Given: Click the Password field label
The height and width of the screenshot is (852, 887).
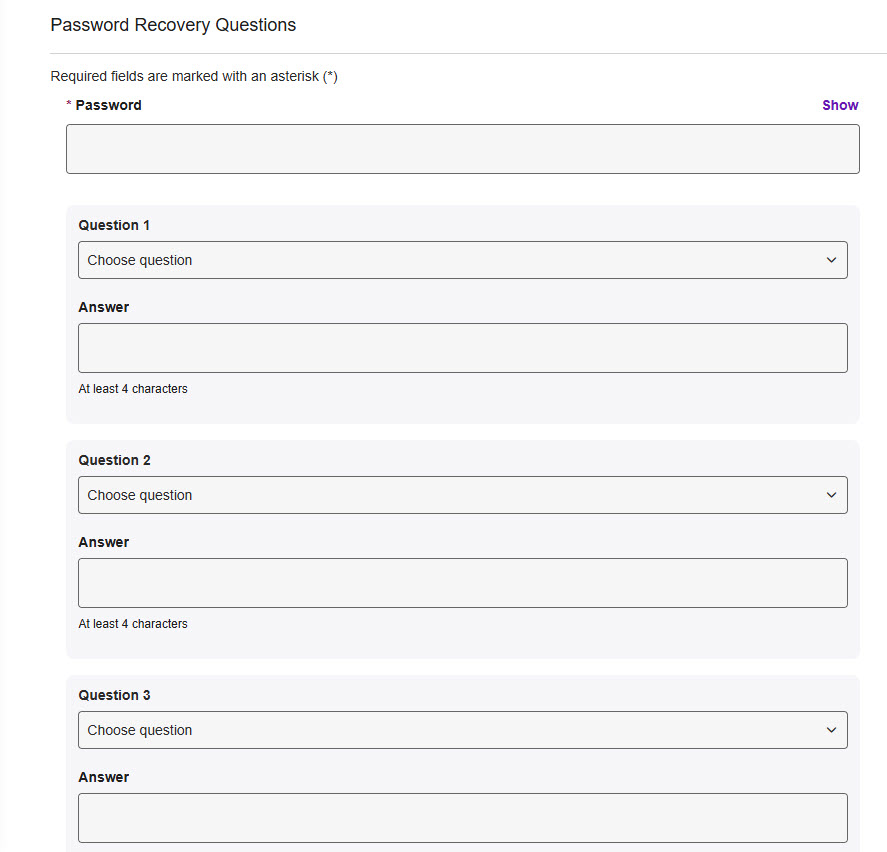Looking at the screenshot, I should [108, 105].
